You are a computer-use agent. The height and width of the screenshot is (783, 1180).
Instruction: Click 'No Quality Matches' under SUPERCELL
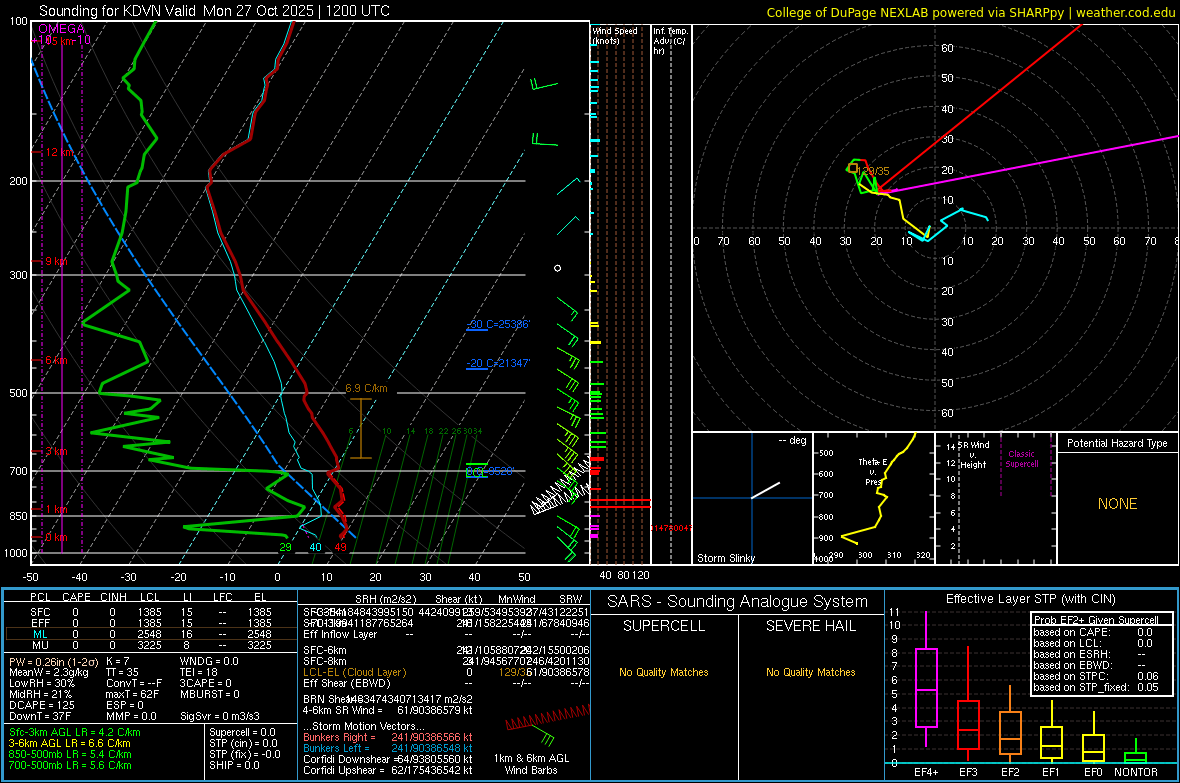[x=664, y=672]
